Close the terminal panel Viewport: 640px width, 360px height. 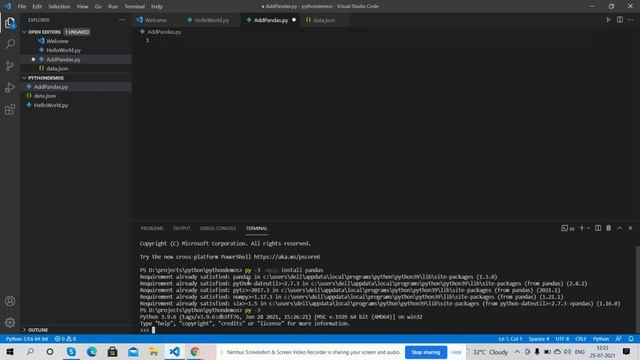click(631, 228)
